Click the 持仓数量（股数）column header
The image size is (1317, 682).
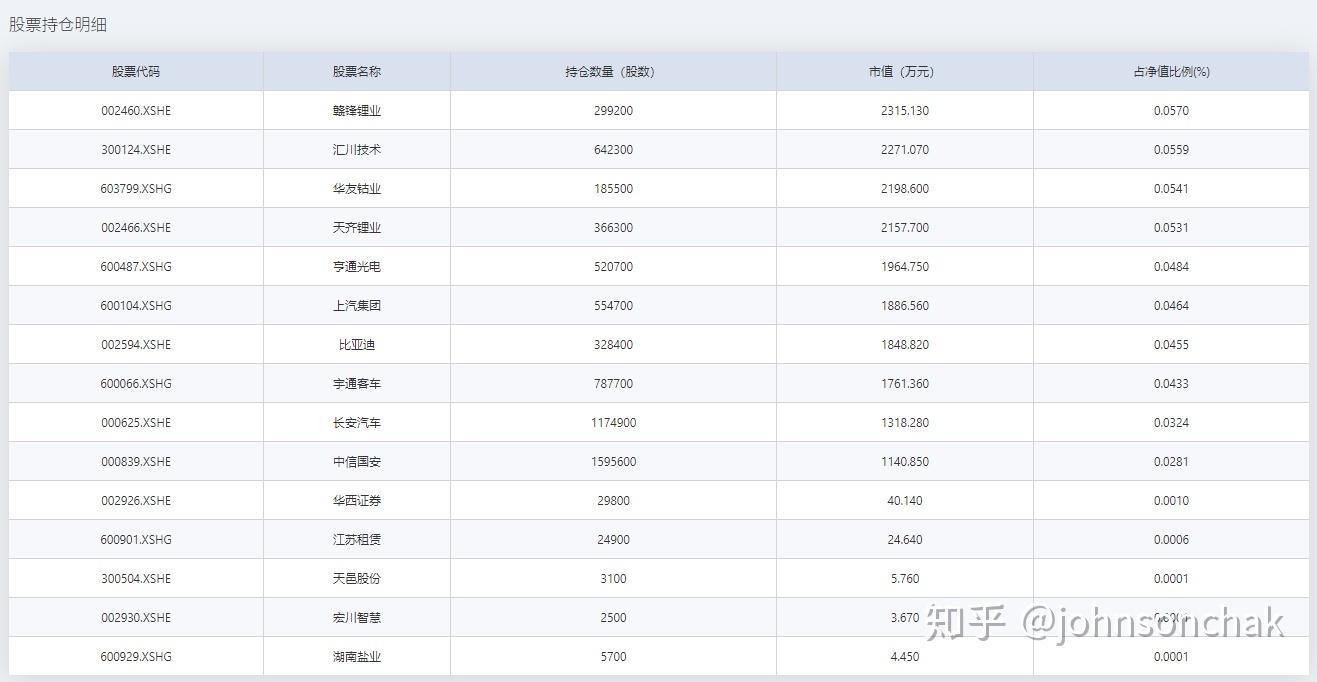coord(613,71)
